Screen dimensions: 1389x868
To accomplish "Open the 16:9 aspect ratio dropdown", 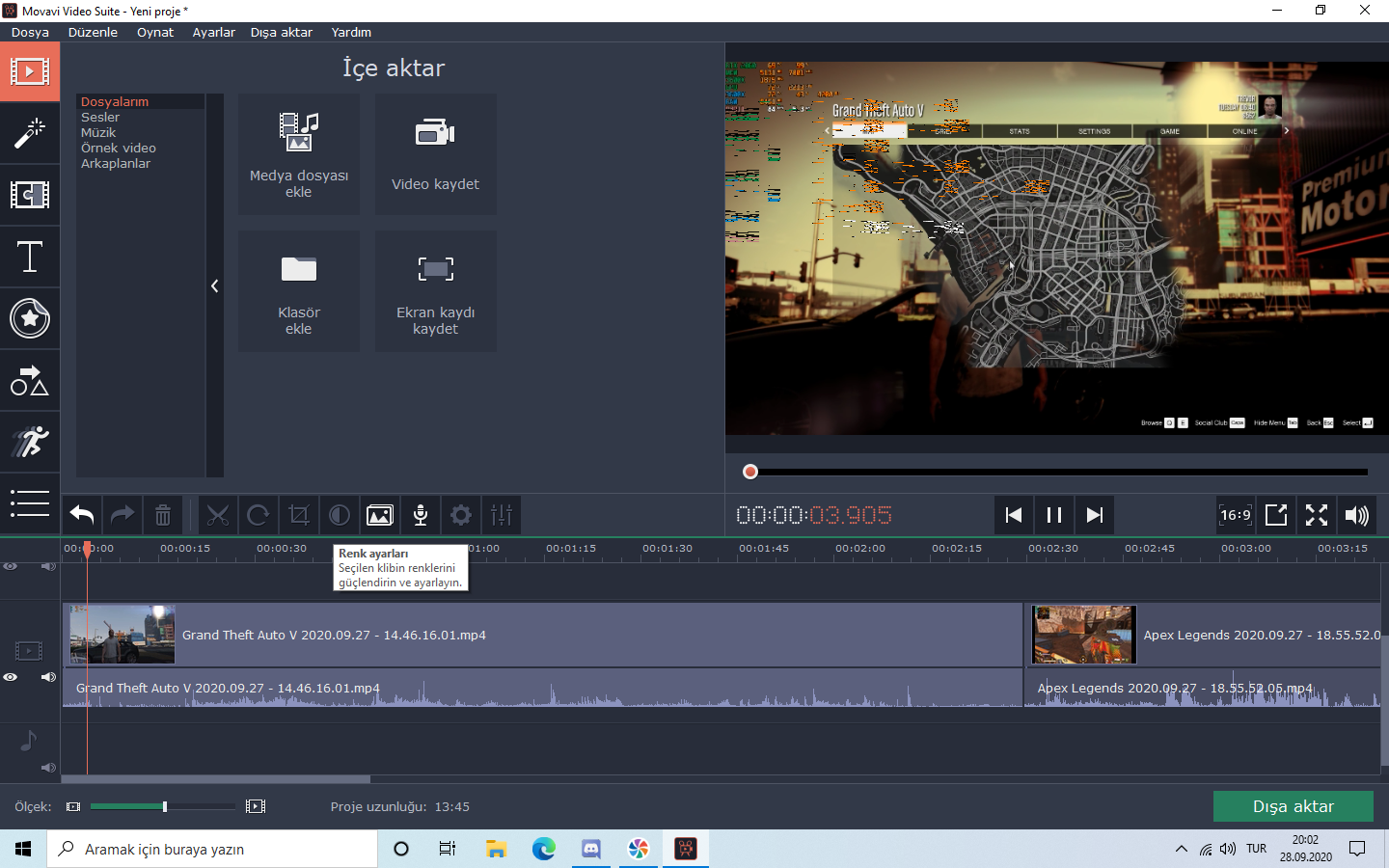I will [1236, 515].
